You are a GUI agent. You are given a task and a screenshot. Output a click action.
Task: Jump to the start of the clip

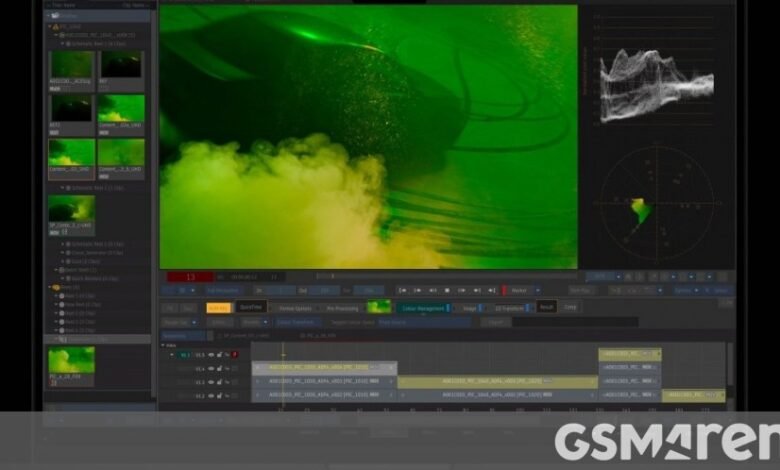pyautogui.click(x=400, y=290)
